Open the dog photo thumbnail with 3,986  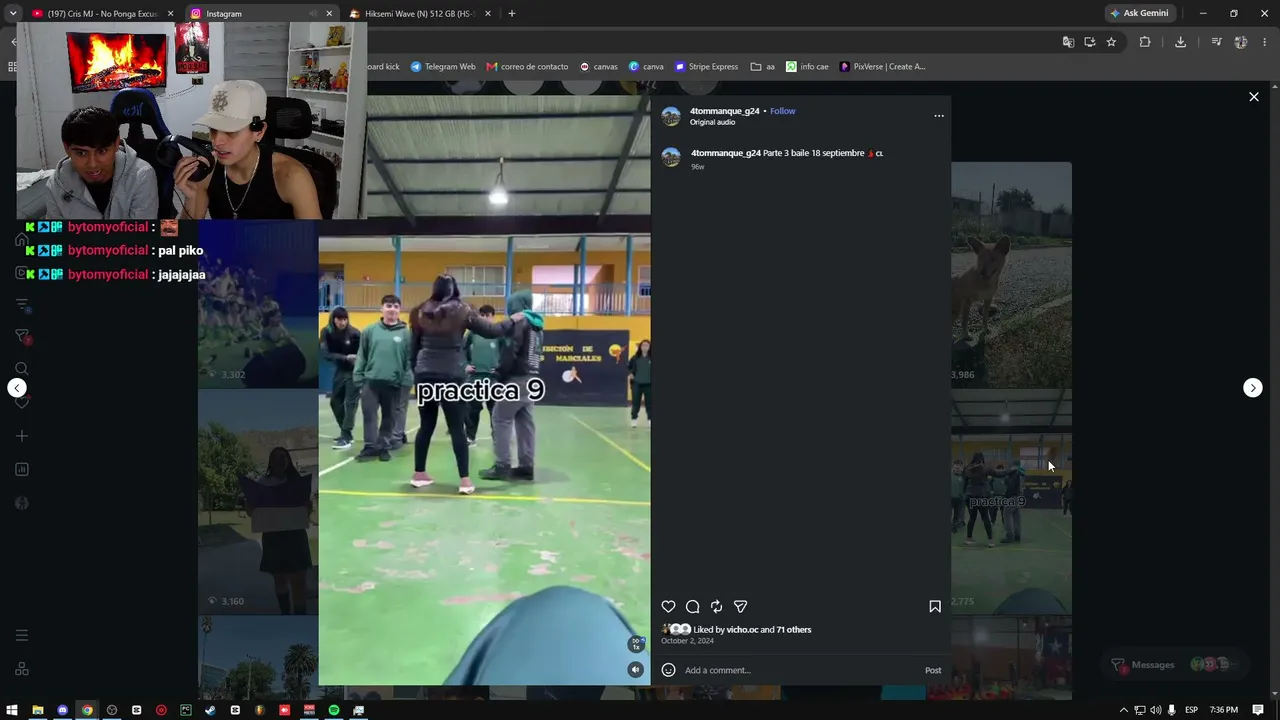(x=1011, y=274)
